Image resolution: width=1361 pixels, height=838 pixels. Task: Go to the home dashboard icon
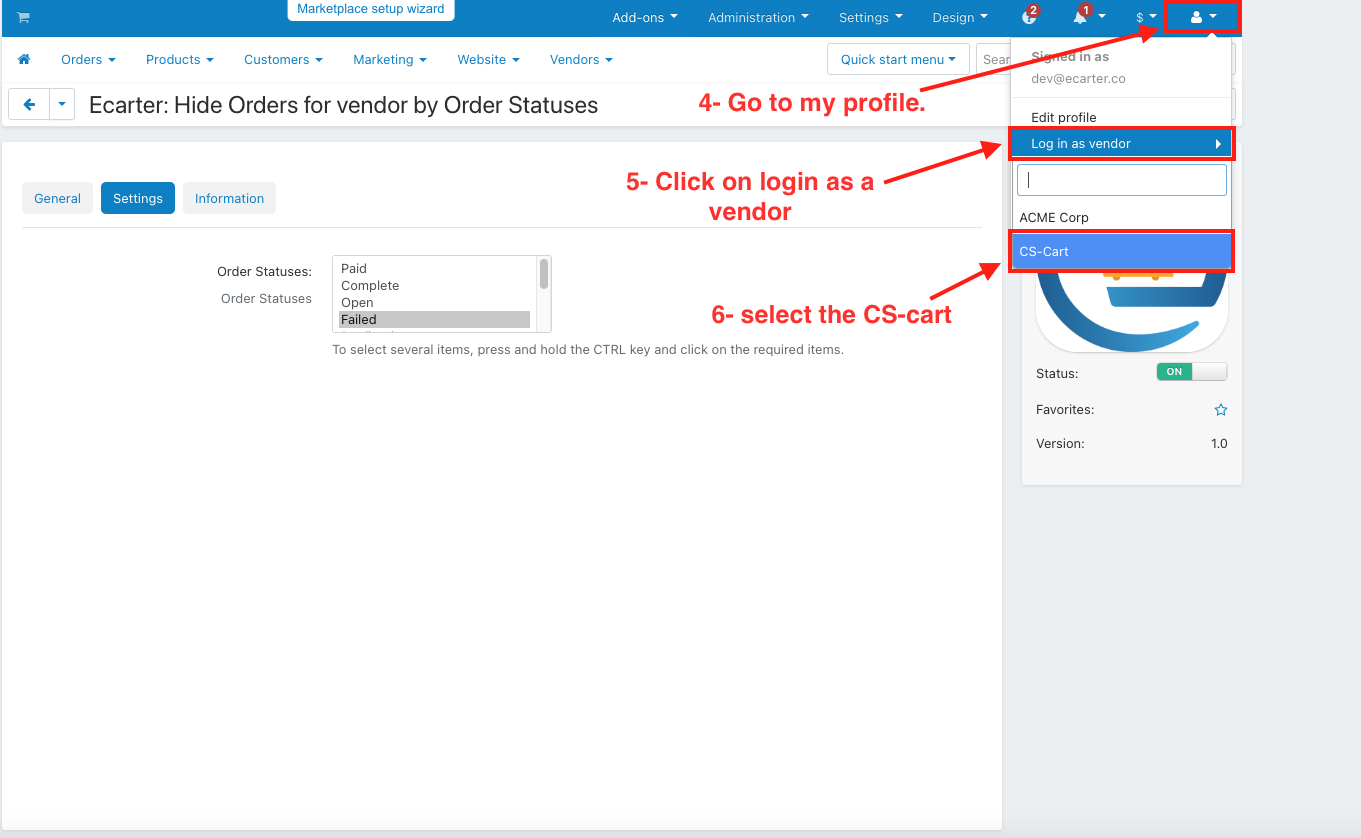[24, 60]
